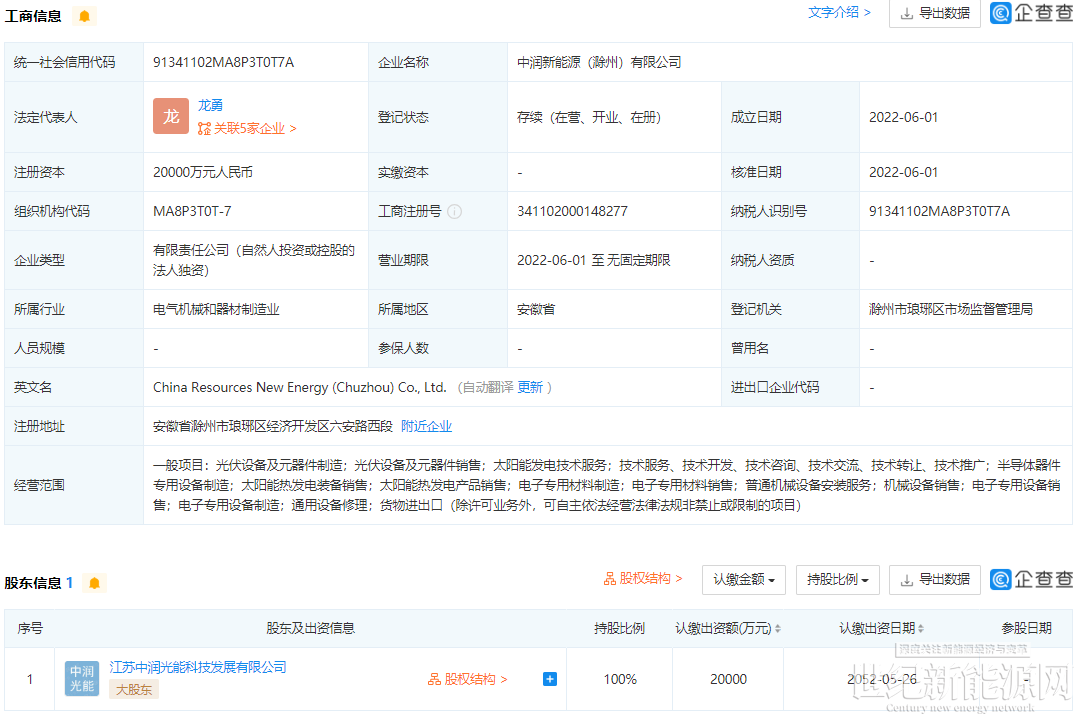Image resolution: width=1080 pixels, height=718 pixels.
Task: Open 江苏中润光能科技发展有限公司 shareholder link
Action: point(197,667)
